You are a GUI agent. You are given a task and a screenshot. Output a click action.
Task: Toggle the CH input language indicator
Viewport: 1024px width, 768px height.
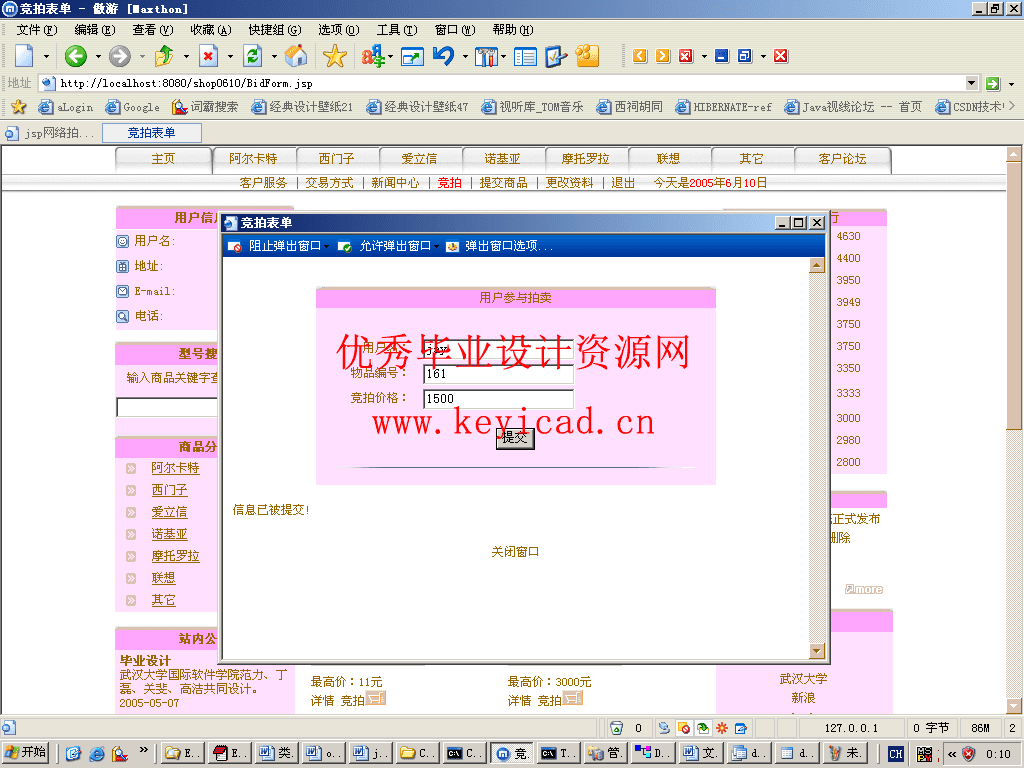tap(896, 753)
